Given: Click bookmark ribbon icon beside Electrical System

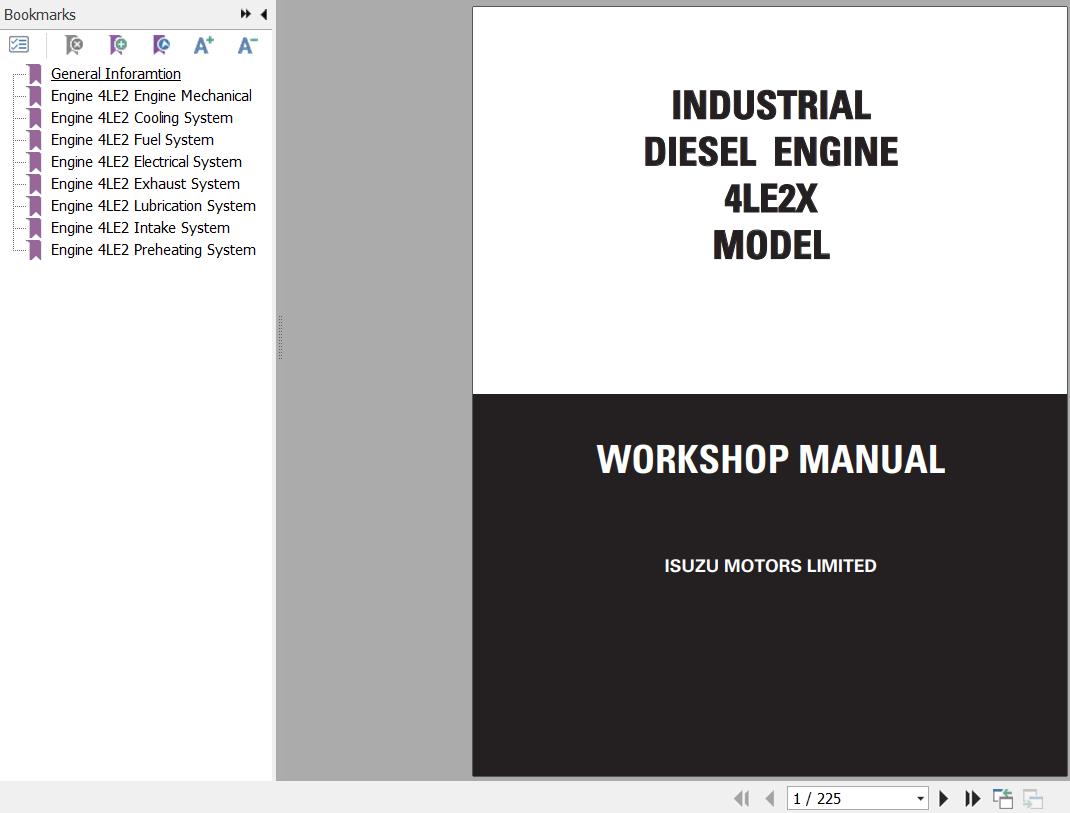Looking at the screenshot, I should pyautogui.click(x=35, y=162).
